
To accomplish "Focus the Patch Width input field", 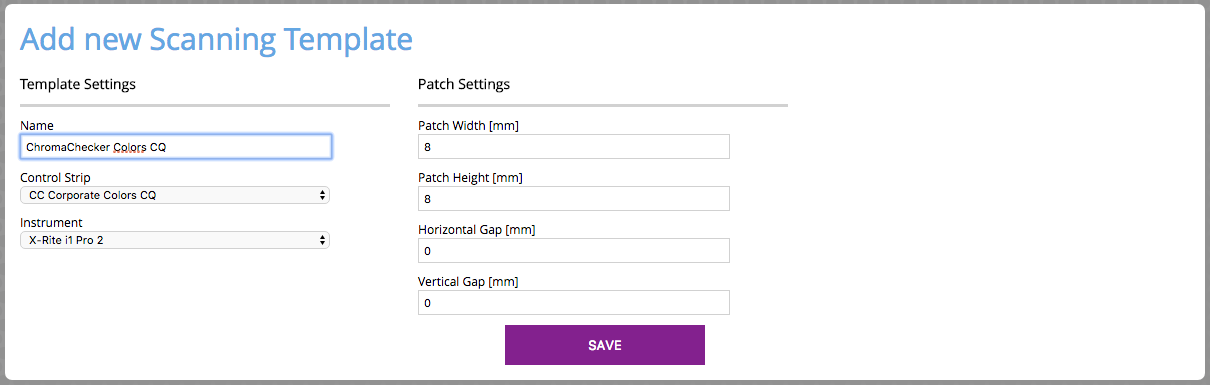I will 574,147.
